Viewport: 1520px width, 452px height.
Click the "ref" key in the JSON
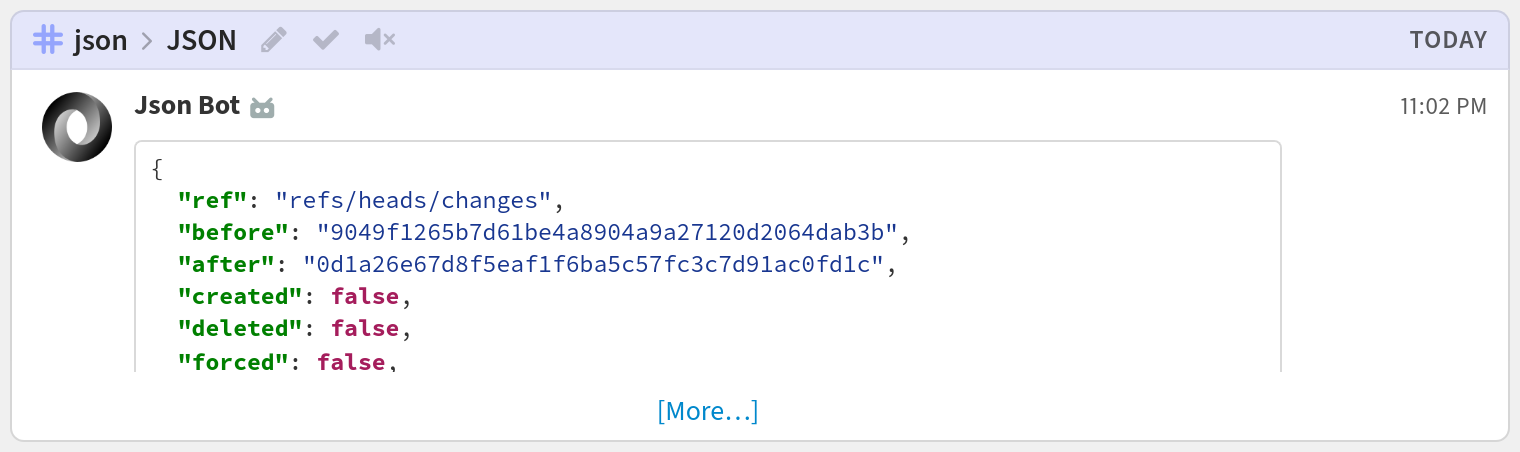pos(212,201)
